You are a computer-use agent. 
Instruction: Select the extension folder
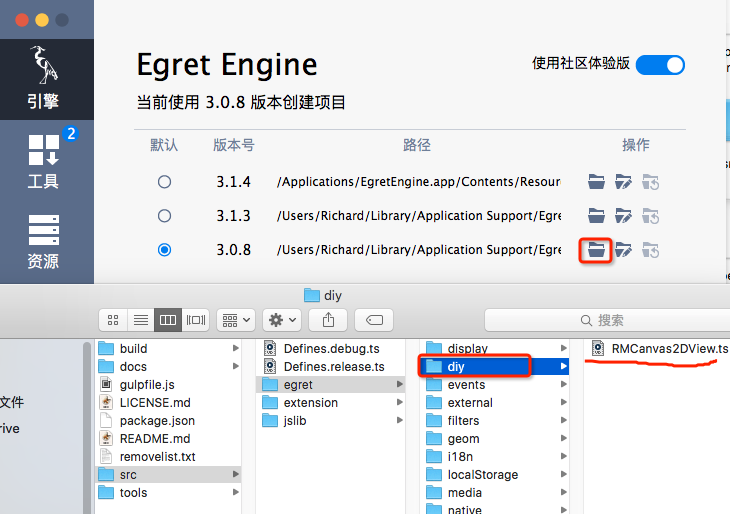331,402
